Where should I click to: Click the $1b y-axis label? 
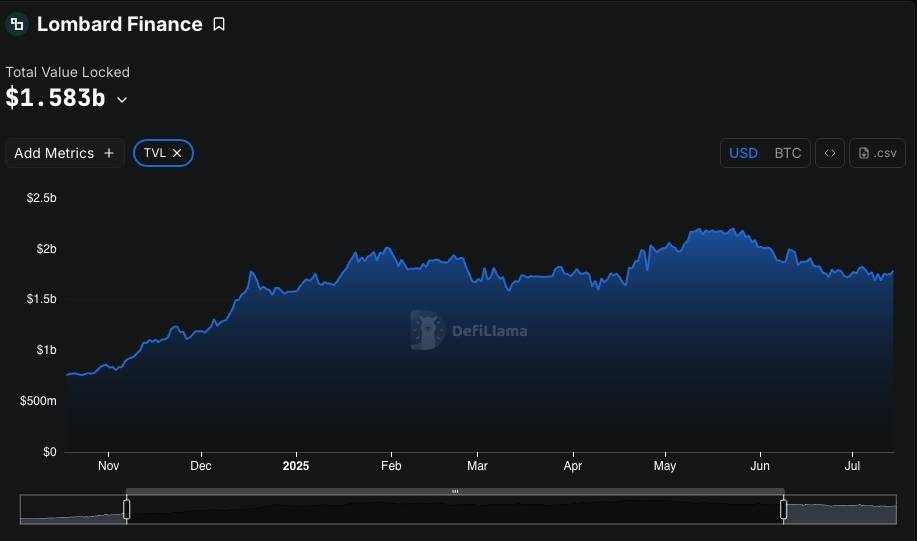[x=46, y=350]
